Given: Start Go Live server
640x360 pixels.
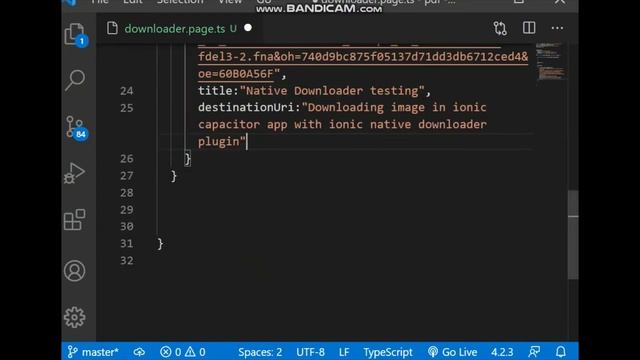Looking at the screenshot, I should click(452, 352).
